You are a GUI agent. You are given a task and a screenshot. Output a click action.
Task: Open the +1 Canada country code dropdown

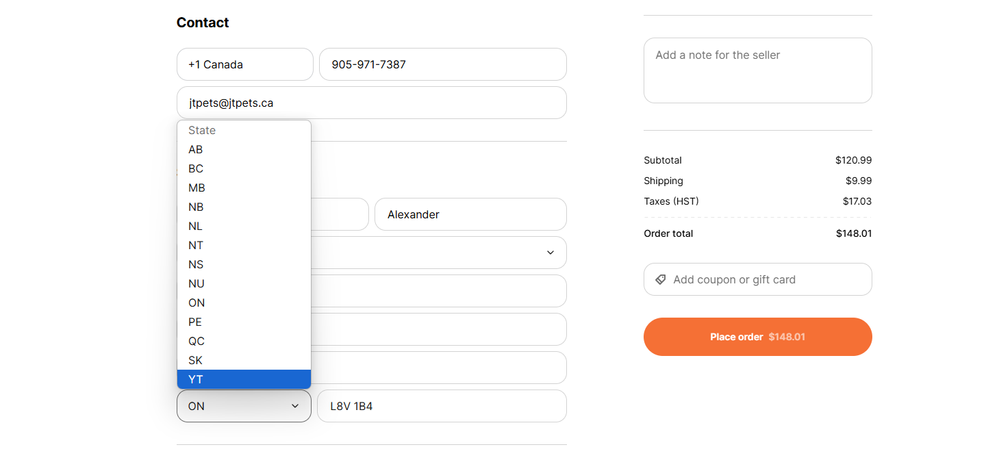(245, 65)
